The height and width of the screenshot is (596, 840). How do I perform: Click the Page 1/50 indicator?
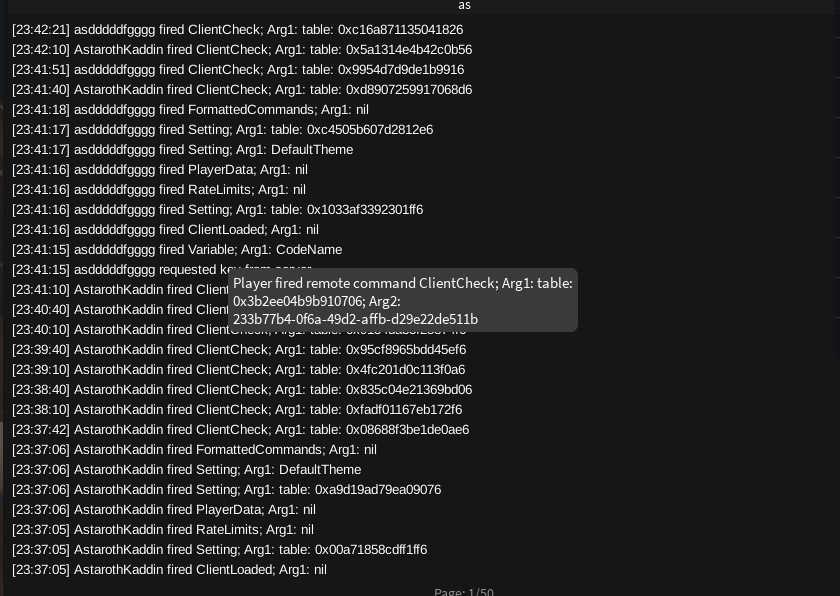click(x=460, y=591)
